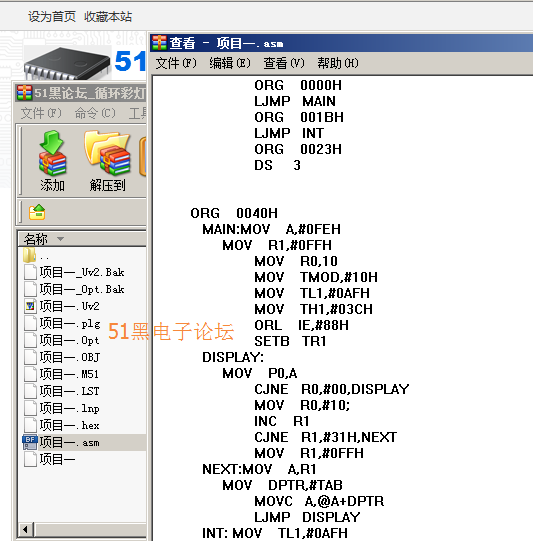This screenshot has height=541, width=533.
Task: Click the left scroll arrow in file list
Action: pyautogui.click(x=26, y=529)
